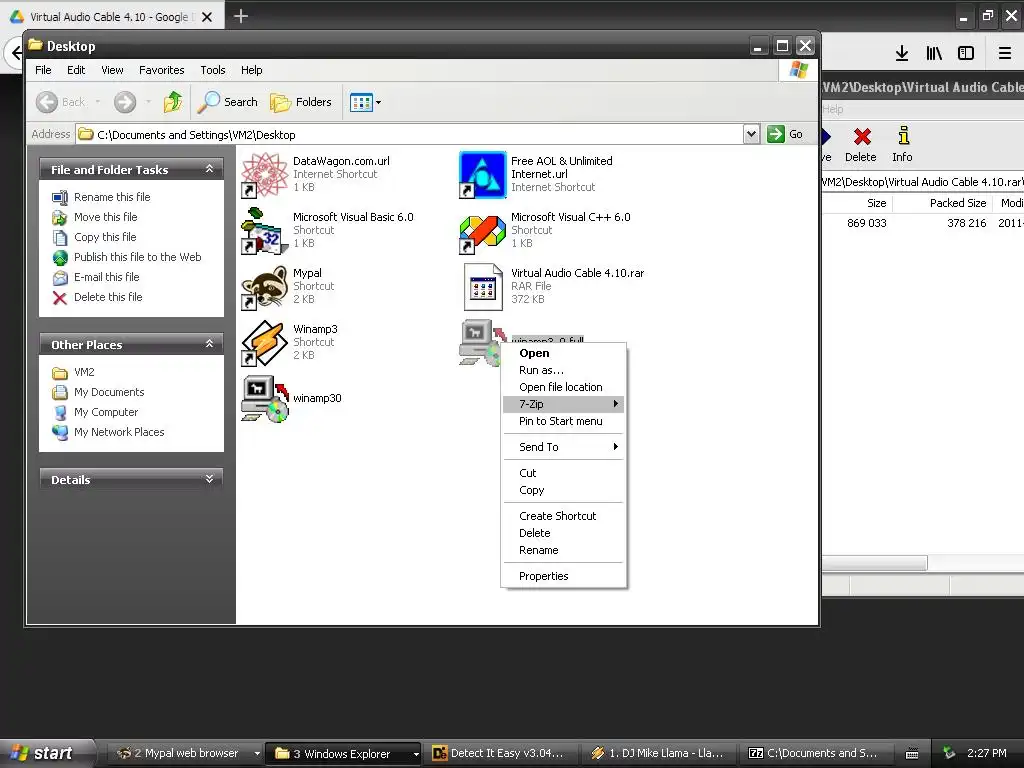Click the address path field
1024x768 pixels.
tap(409, 135)
